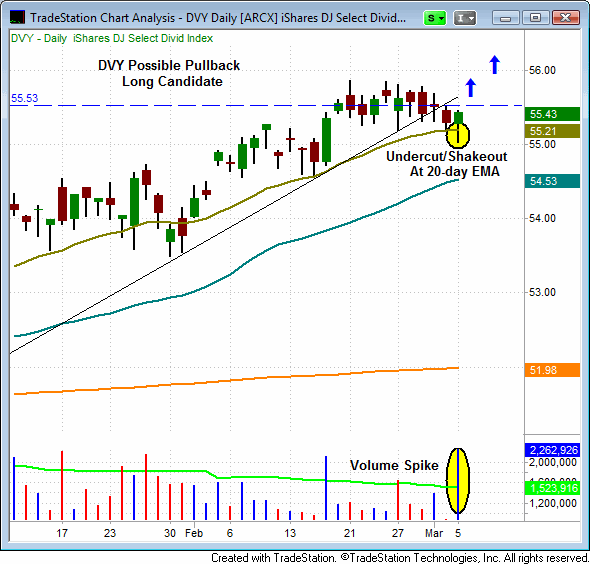Minimize the chart analysis window
This screenshot has height=564, width=590.
[505, 18]
